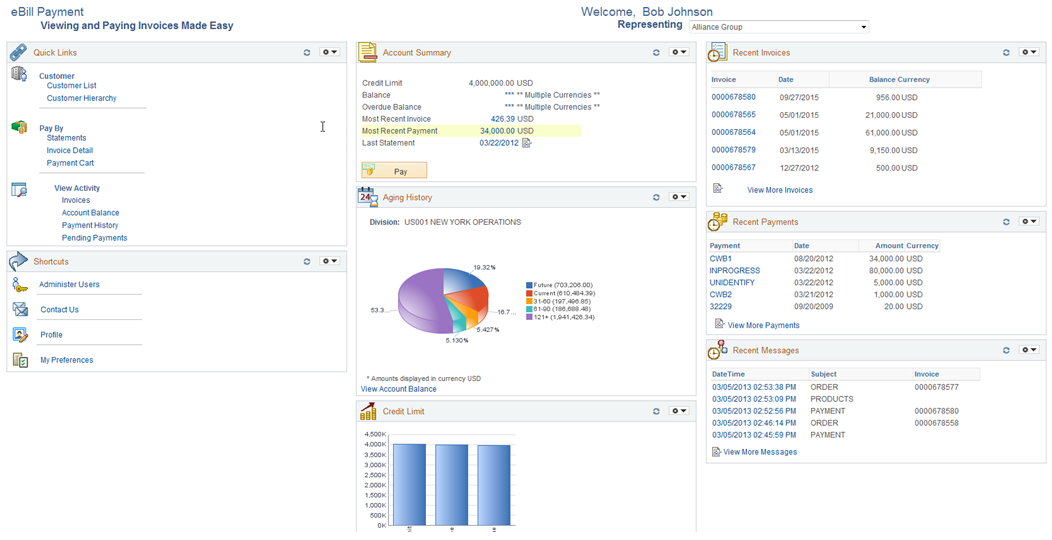1052x540 pixels.
Task: Click the 03/22/2012 Last Statement date
Action: [498, 143]
